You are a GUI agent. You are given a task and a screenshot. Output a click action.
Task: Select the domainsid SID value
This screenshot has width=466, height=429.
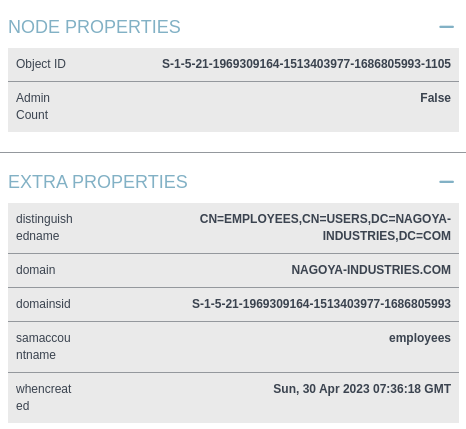point(321,304)
